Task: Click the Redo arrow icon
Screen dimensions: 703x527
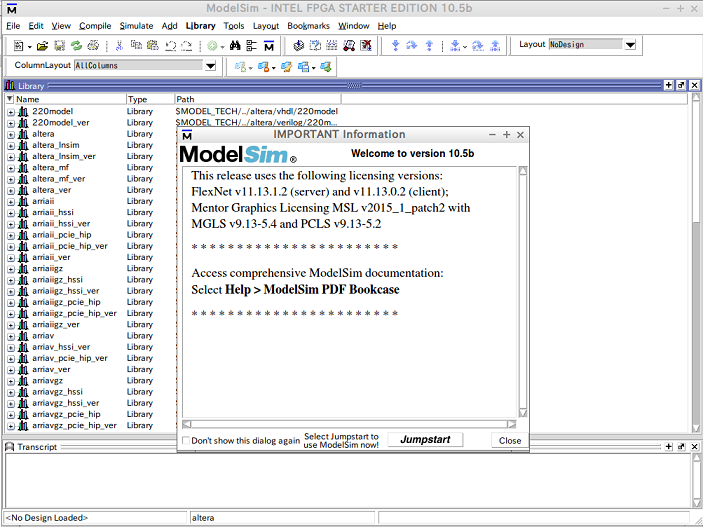Action: point(187,45)
